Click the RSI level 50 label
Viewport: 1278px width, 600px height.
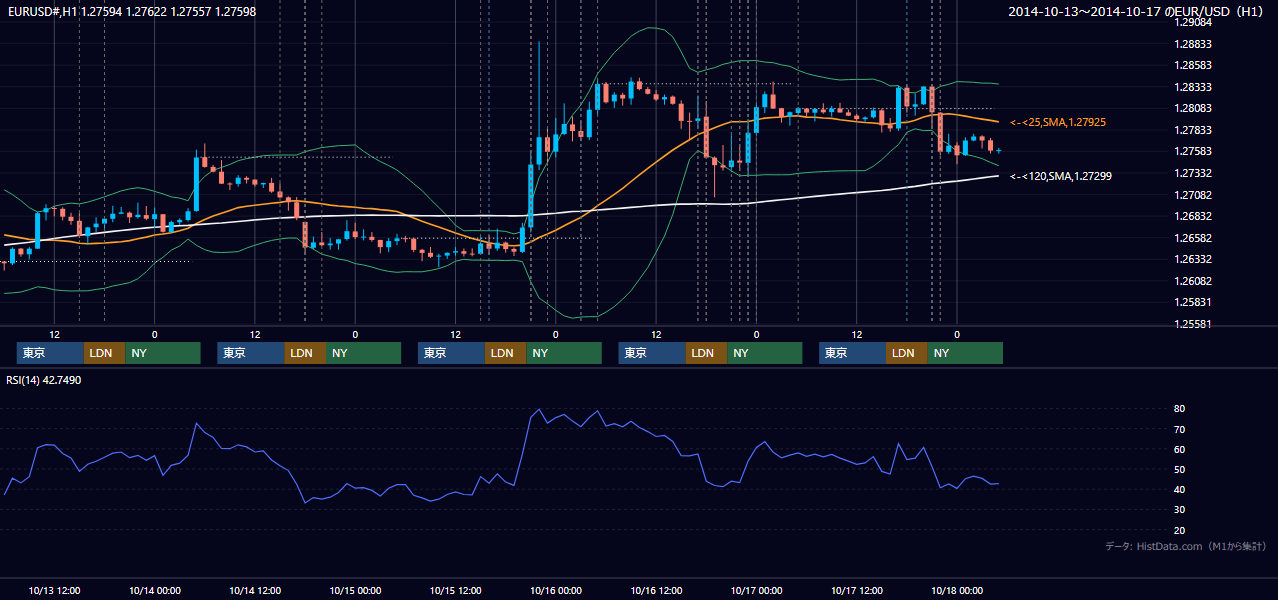pos(1180,470)
